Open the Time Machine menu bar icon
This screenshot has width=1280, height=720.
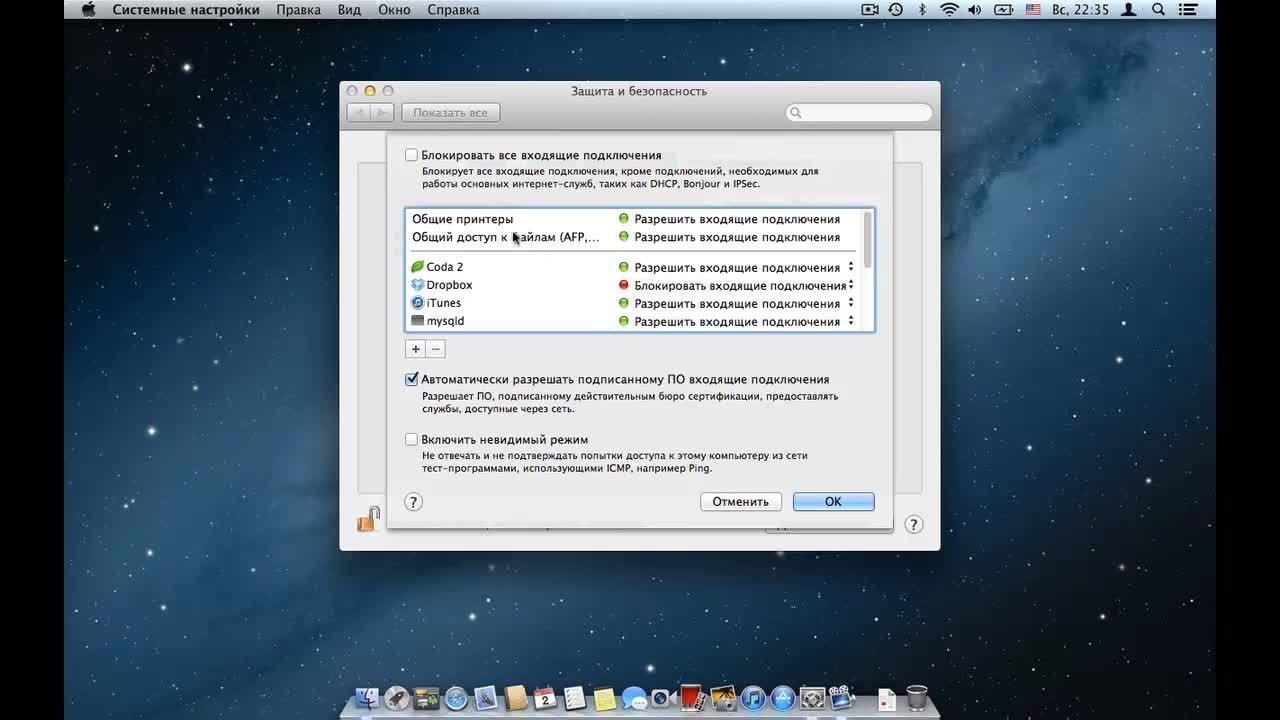tap(896, 9)
